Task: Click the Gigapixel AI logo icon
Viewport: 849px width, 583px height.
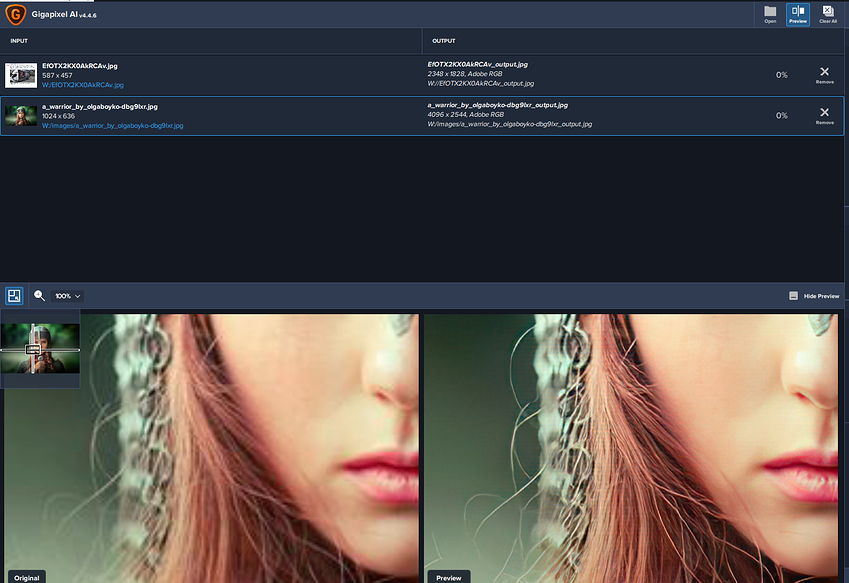Action: point(16,15)
